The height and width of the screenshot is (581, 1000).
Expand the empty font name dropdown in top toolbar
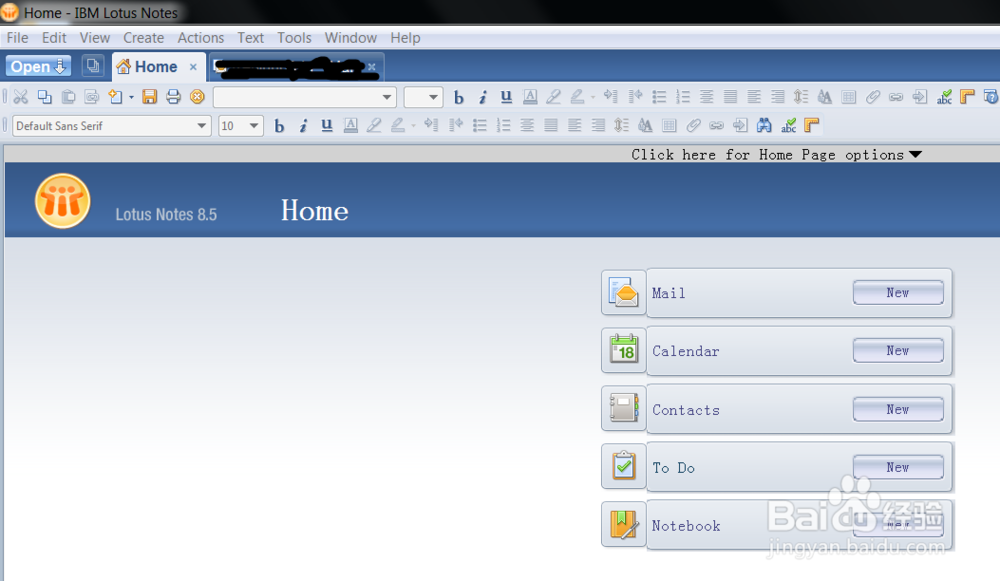pyautogui.click(x=386, y=98)
